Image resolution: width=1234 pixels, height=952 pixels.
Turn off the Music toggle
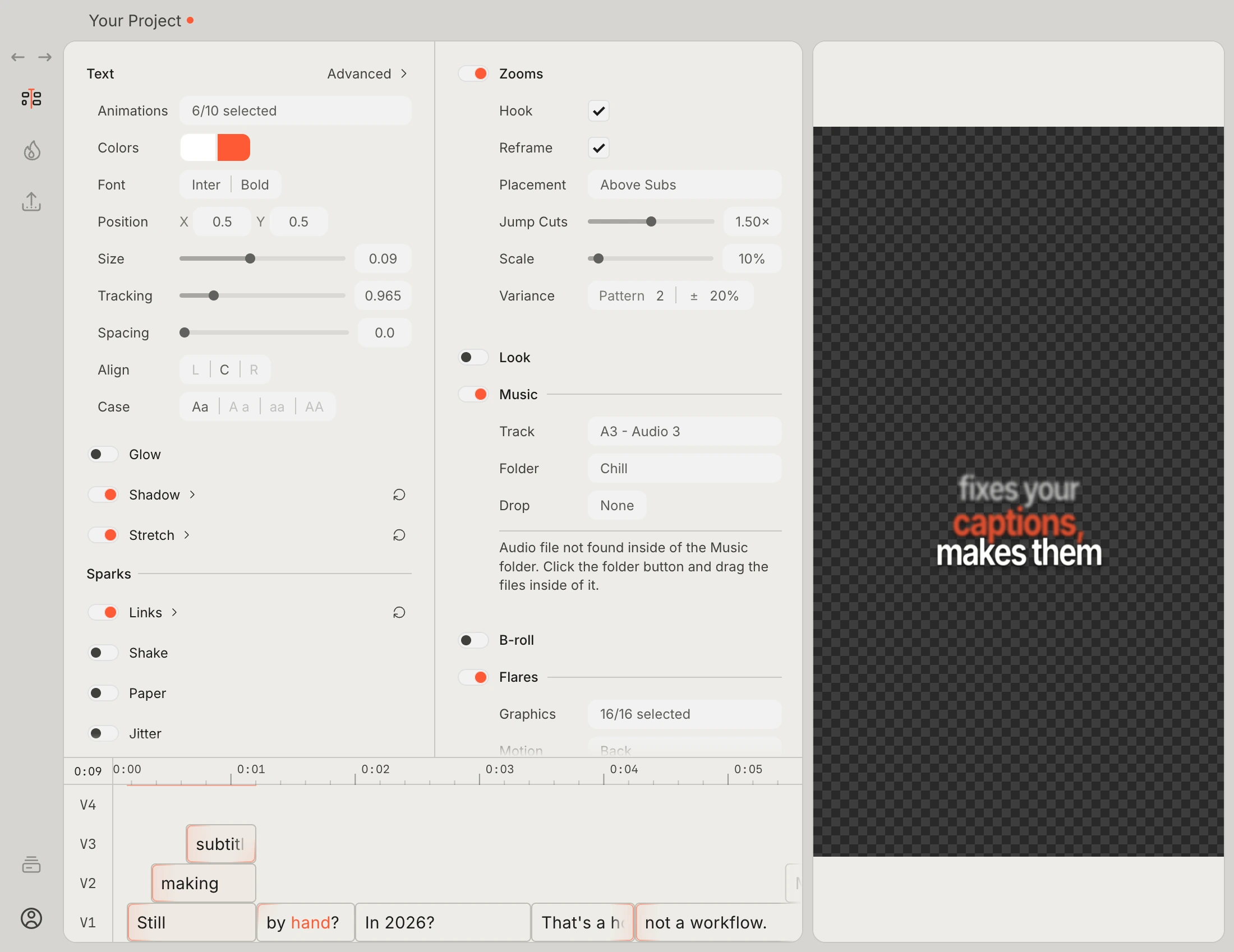click(473, 394)
